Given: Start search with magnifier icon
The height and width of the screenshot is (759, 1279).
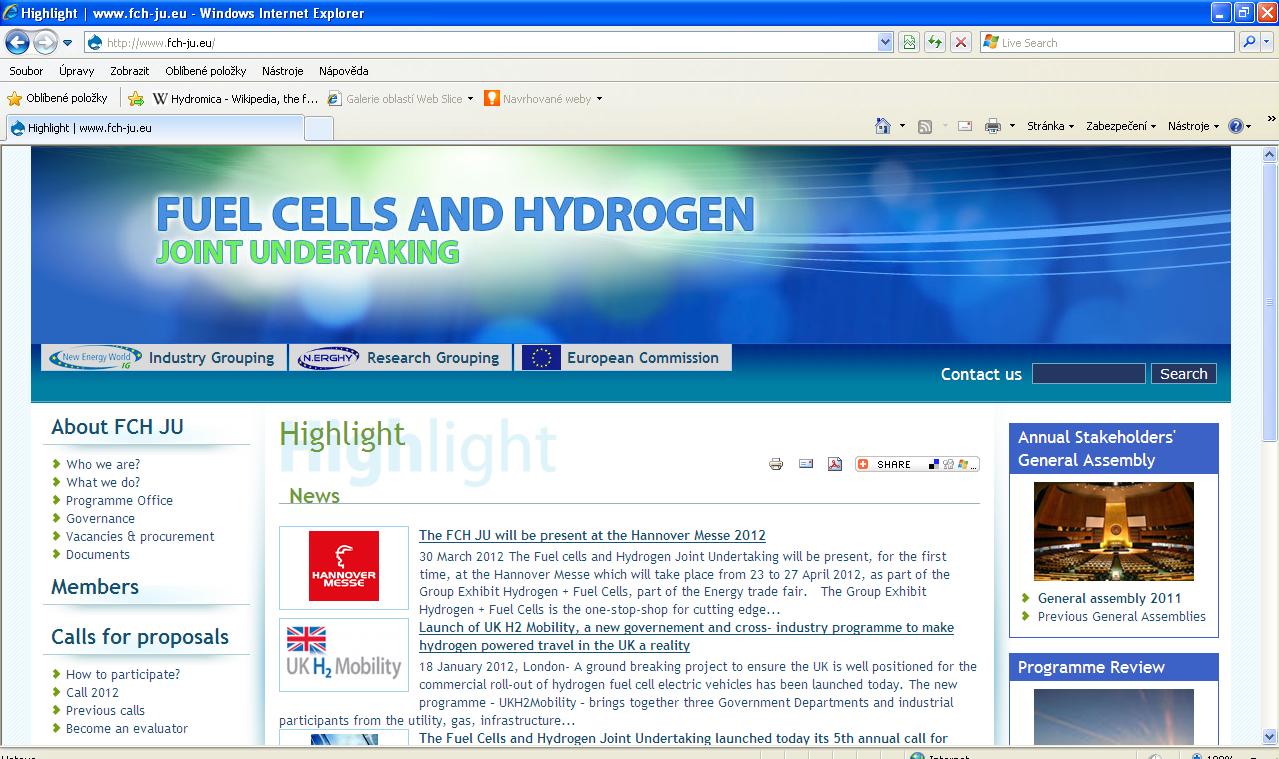Looking at the screenshot, I should [1248, 43].
